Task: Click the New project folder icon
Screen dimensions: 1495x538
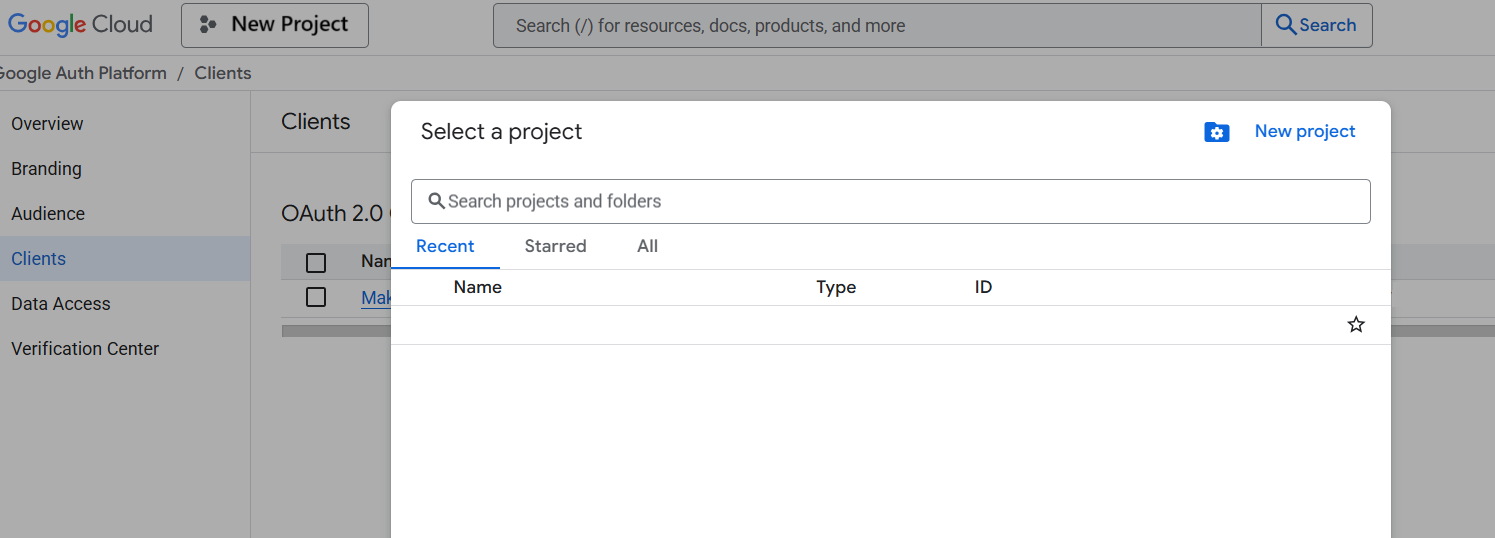Action: tap(1216, 132)
